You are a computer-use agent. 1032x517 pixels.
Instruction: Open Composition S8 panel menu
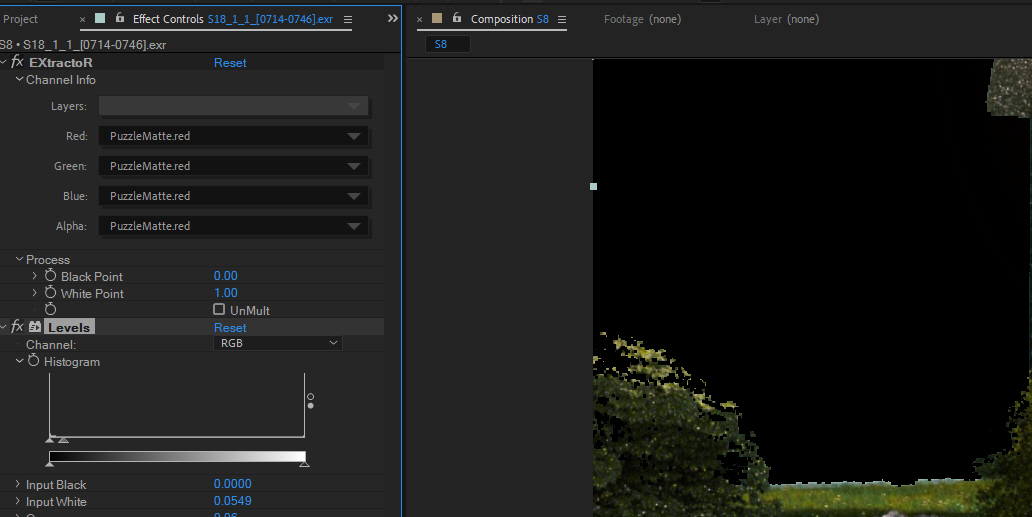pyautogui.click(x=561, y=20)
